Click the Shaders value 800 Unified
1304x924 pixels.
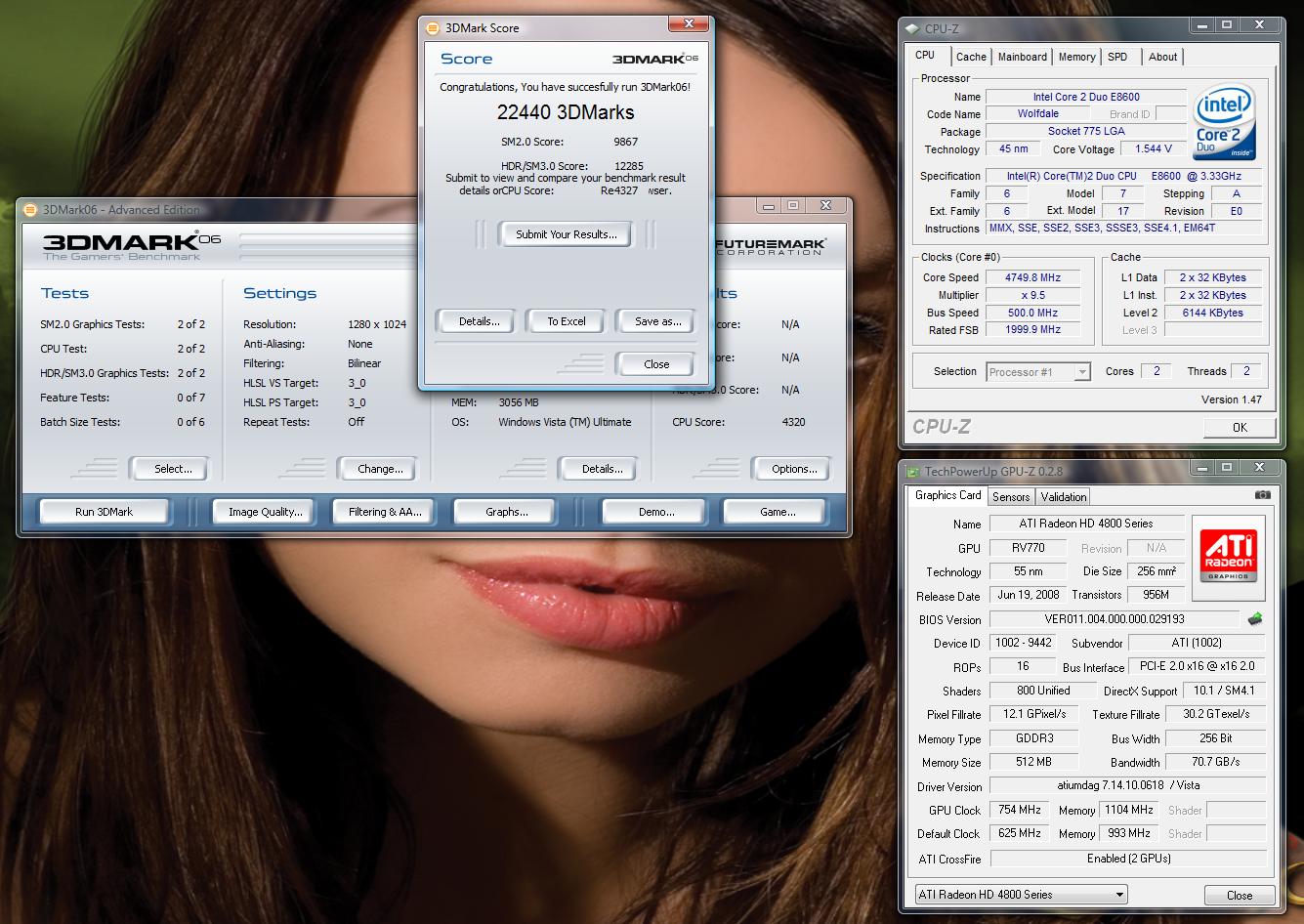point(1043,691)
